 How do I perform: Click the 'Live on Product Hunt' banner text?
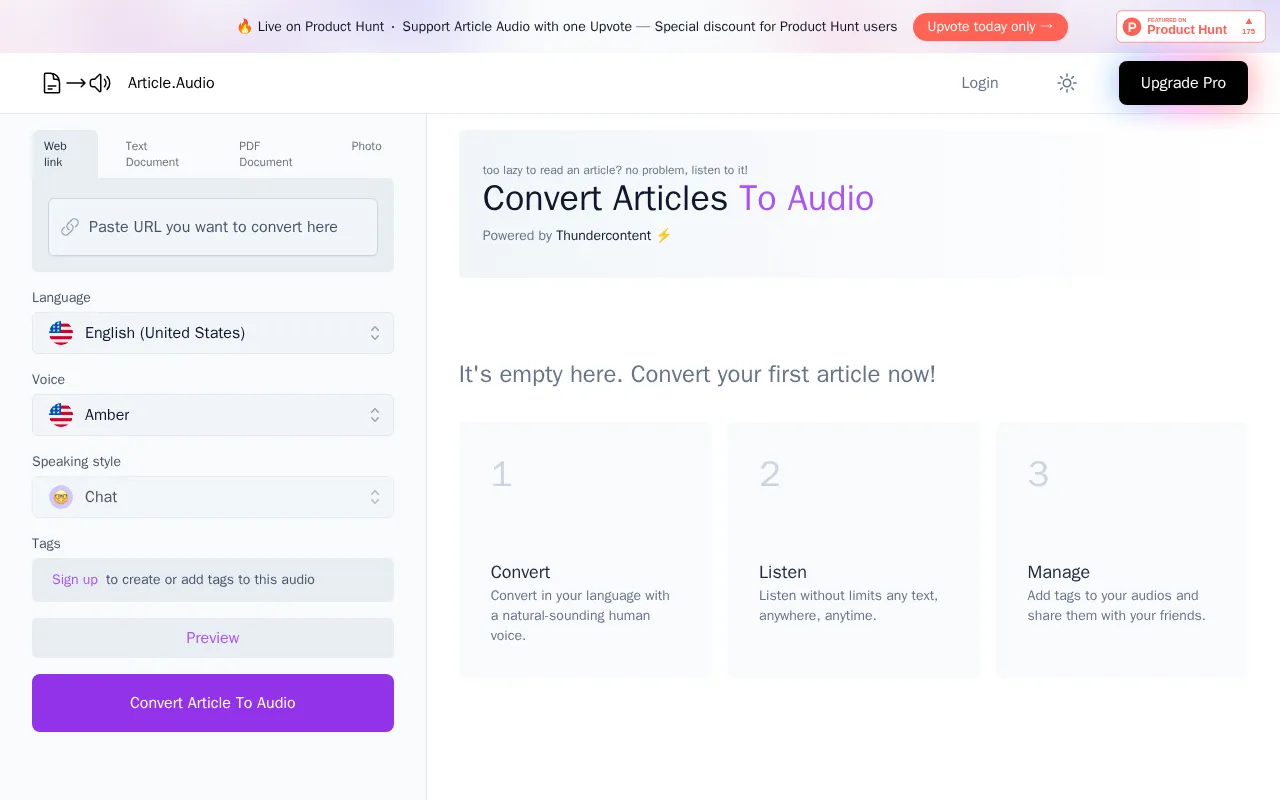pyautogui.click(x=321, y=27)
